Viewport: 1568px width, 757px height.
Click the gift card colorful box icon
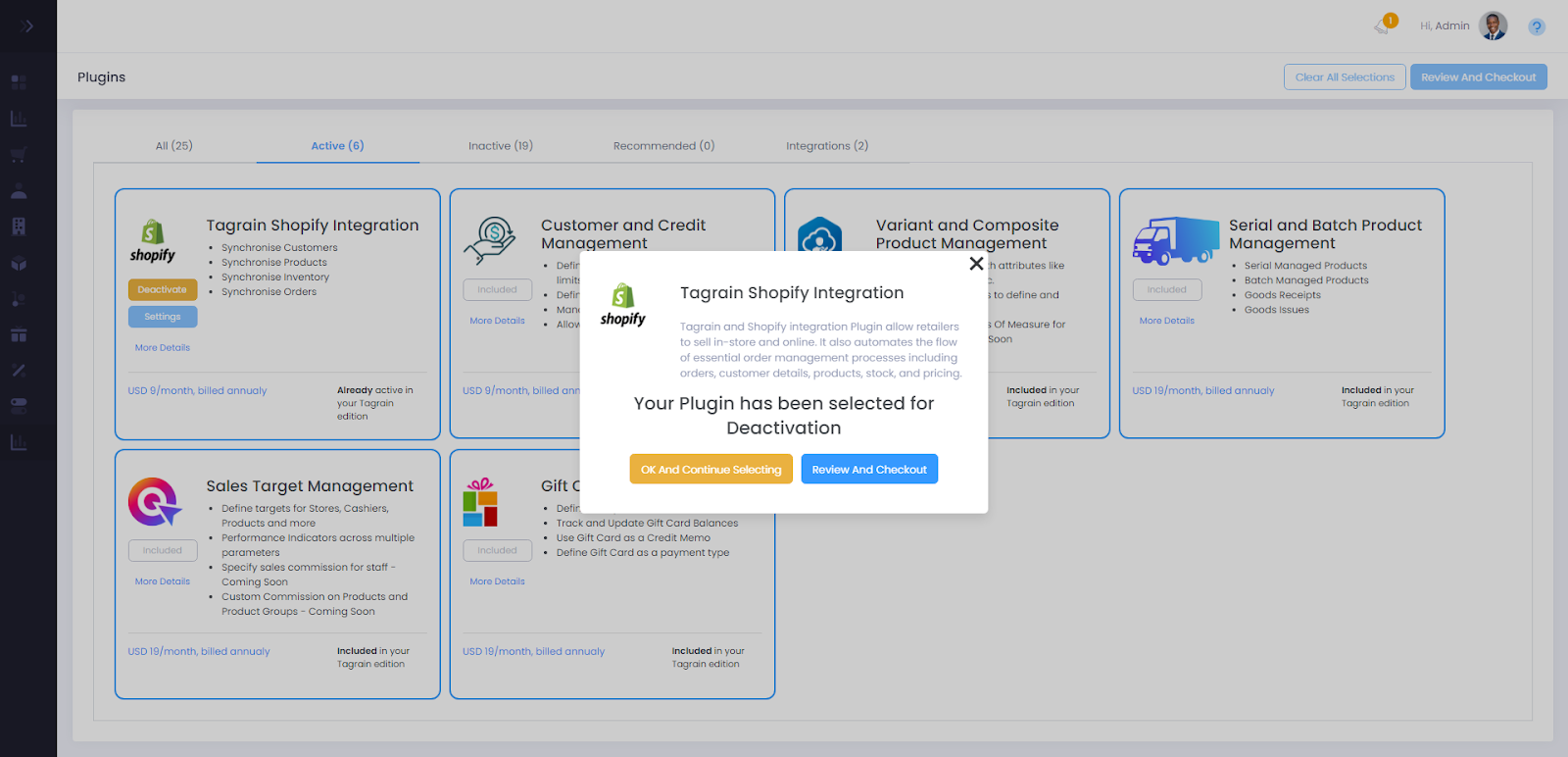480,502
